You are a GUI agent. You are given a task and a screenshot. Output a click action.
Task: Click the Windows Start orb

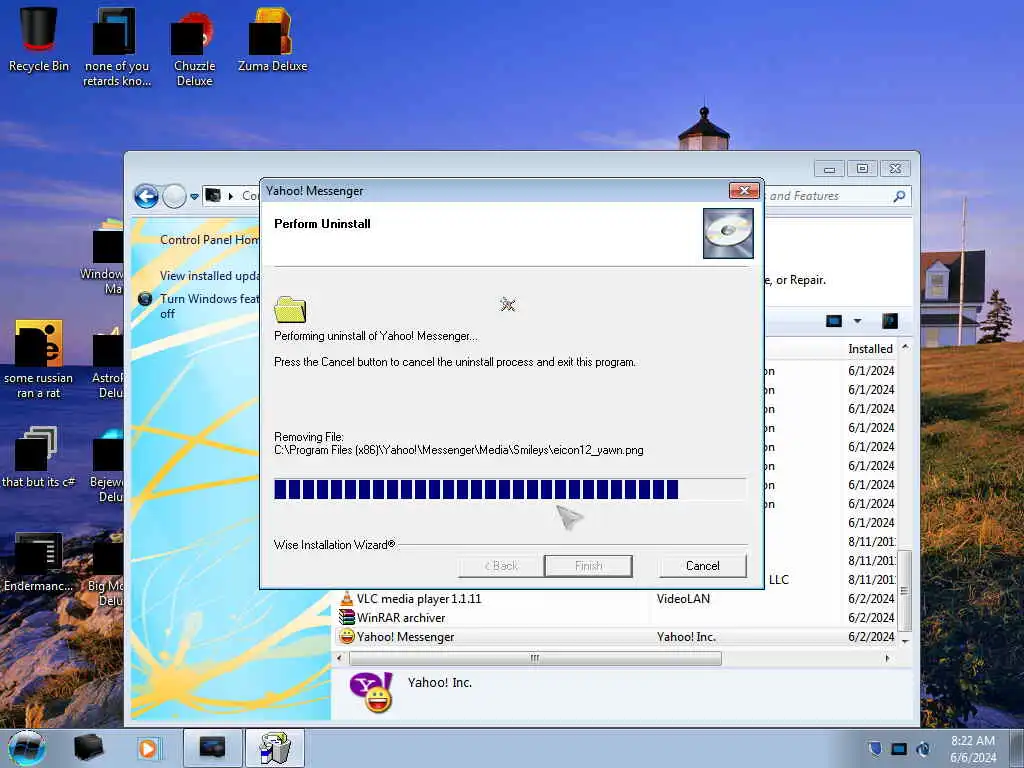[x=27, y=748]
